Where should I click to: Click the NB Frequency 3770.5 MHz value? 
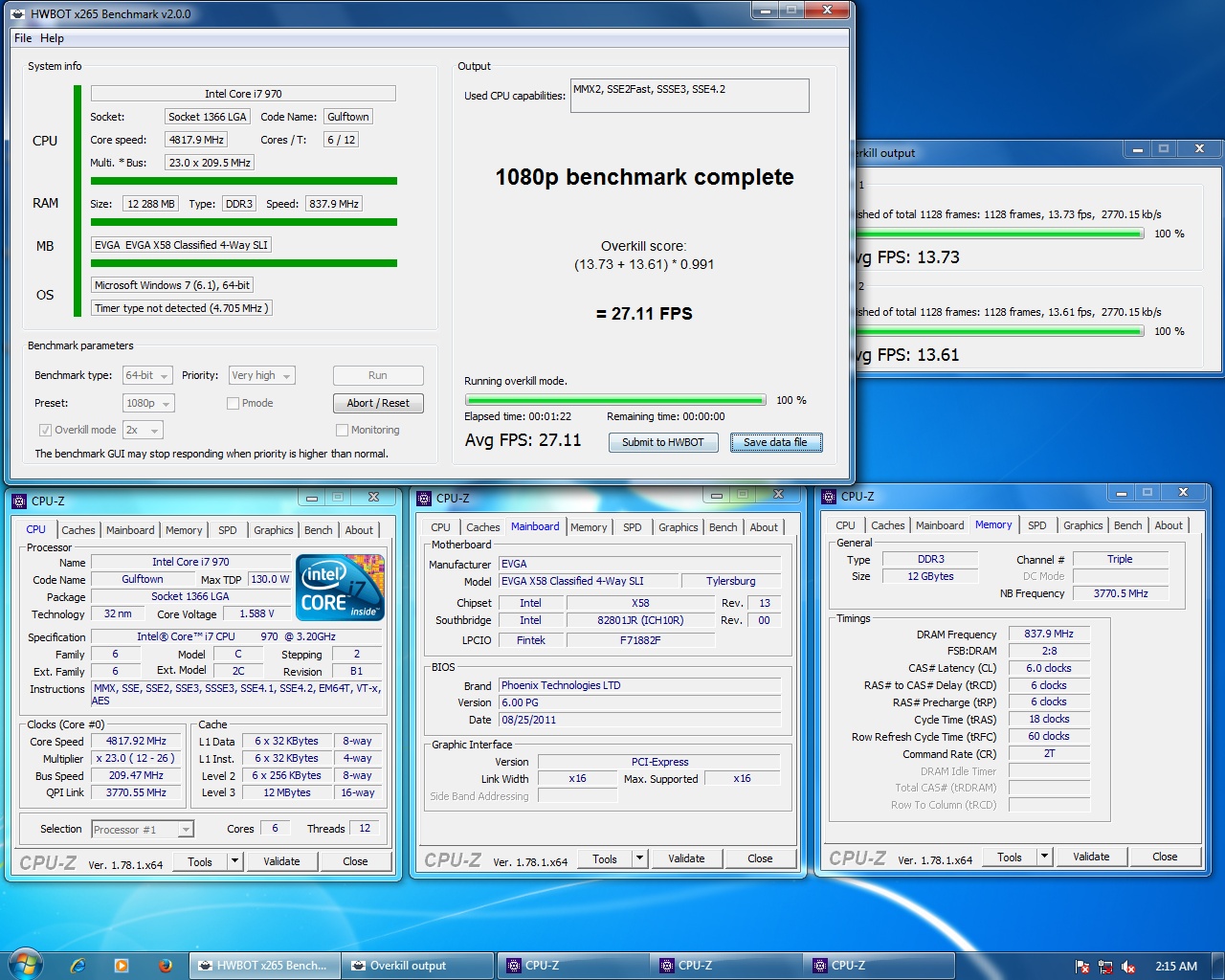pos(1121,593)
